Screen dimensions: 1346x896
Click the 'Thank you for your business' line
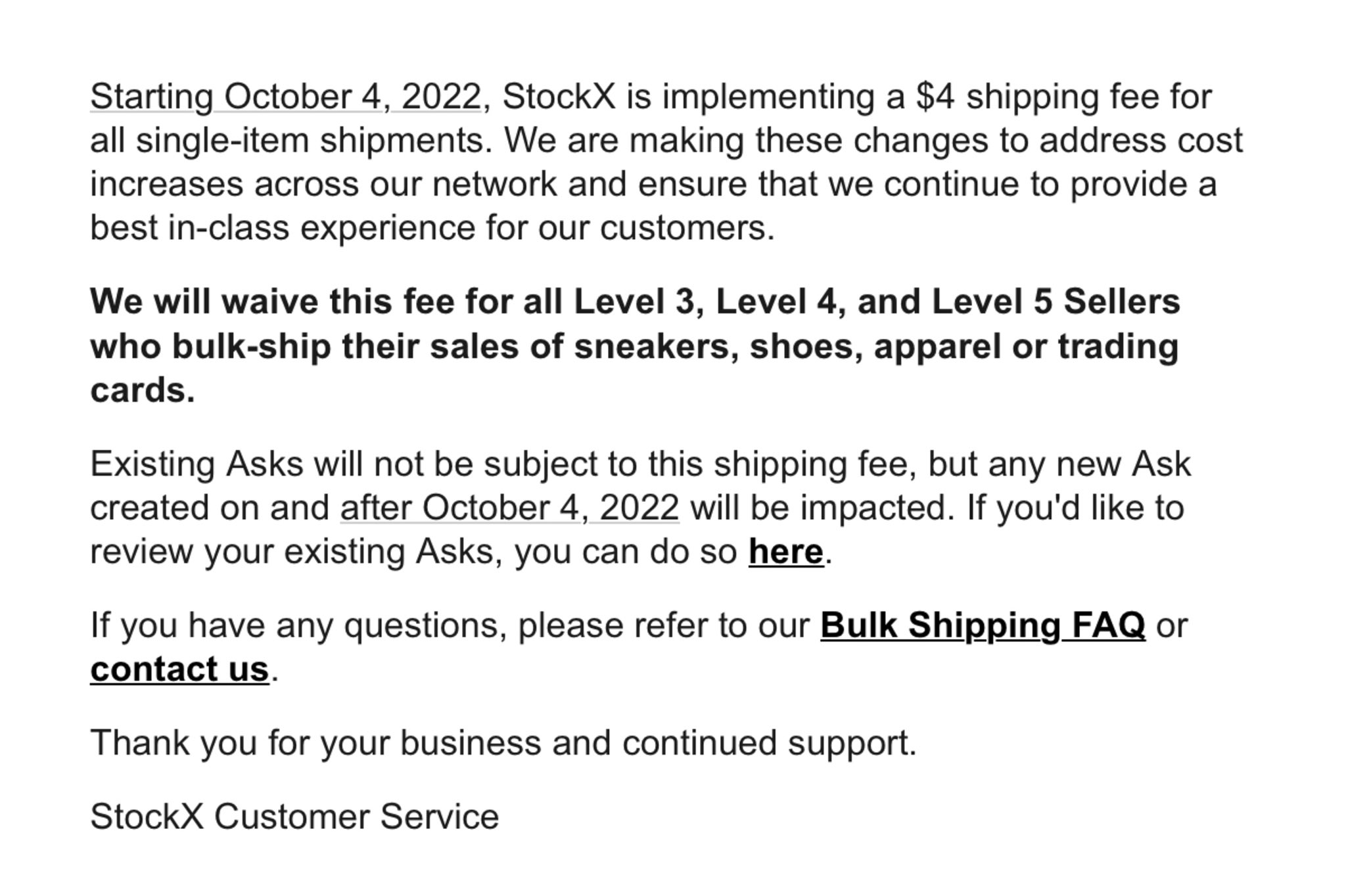503,743
